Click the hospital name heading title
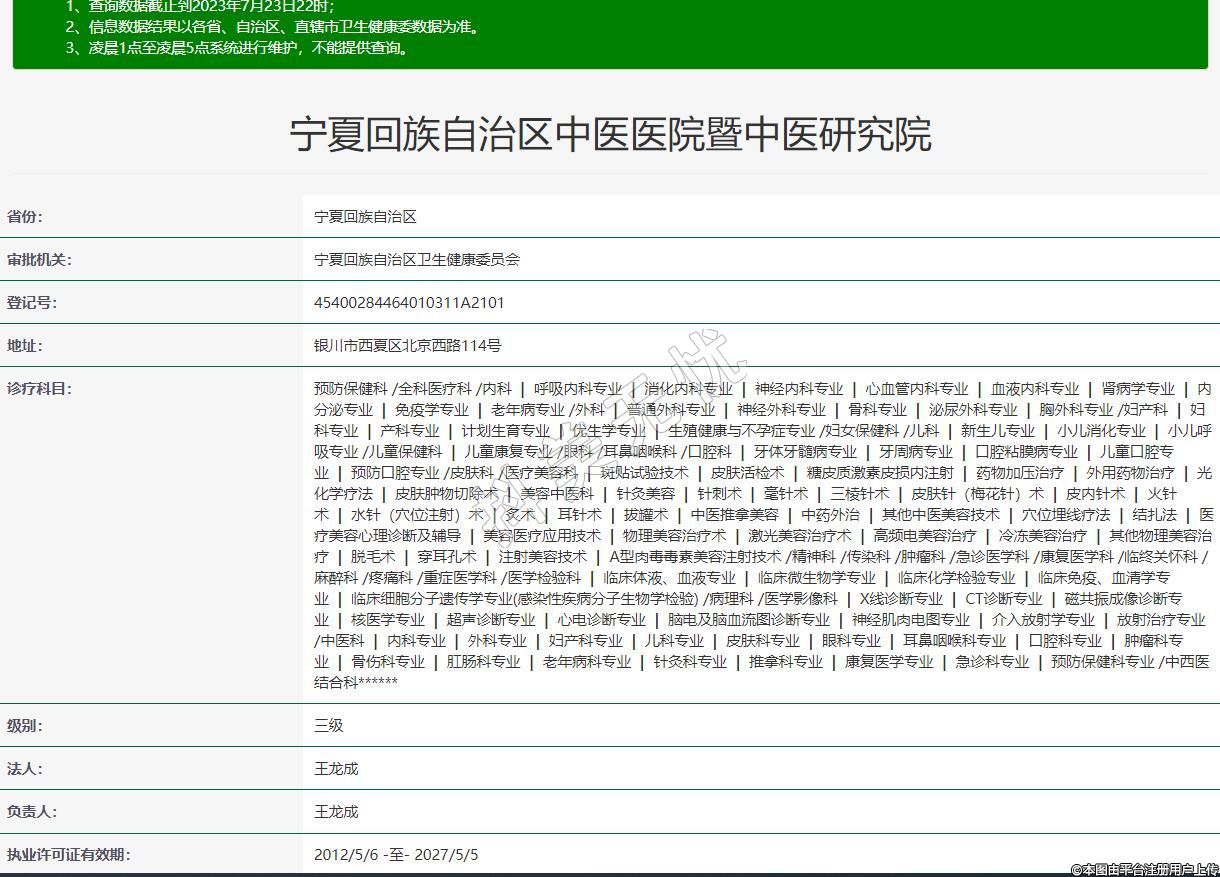 point(610,134)
